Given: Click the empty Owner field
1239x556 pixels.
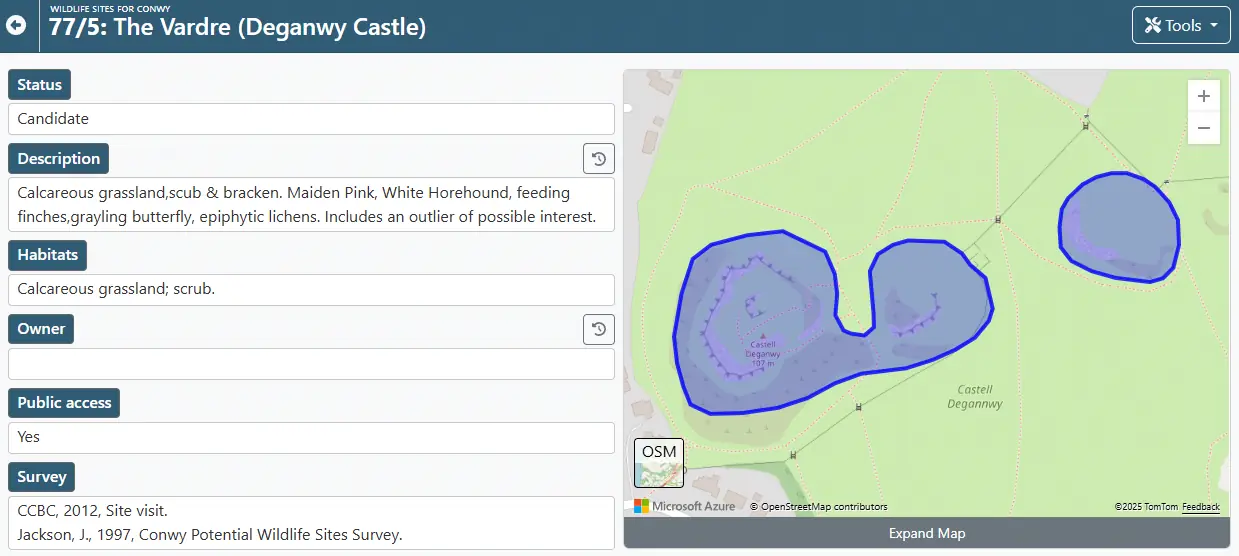Looking at the screenshot, I should point(311,364).
